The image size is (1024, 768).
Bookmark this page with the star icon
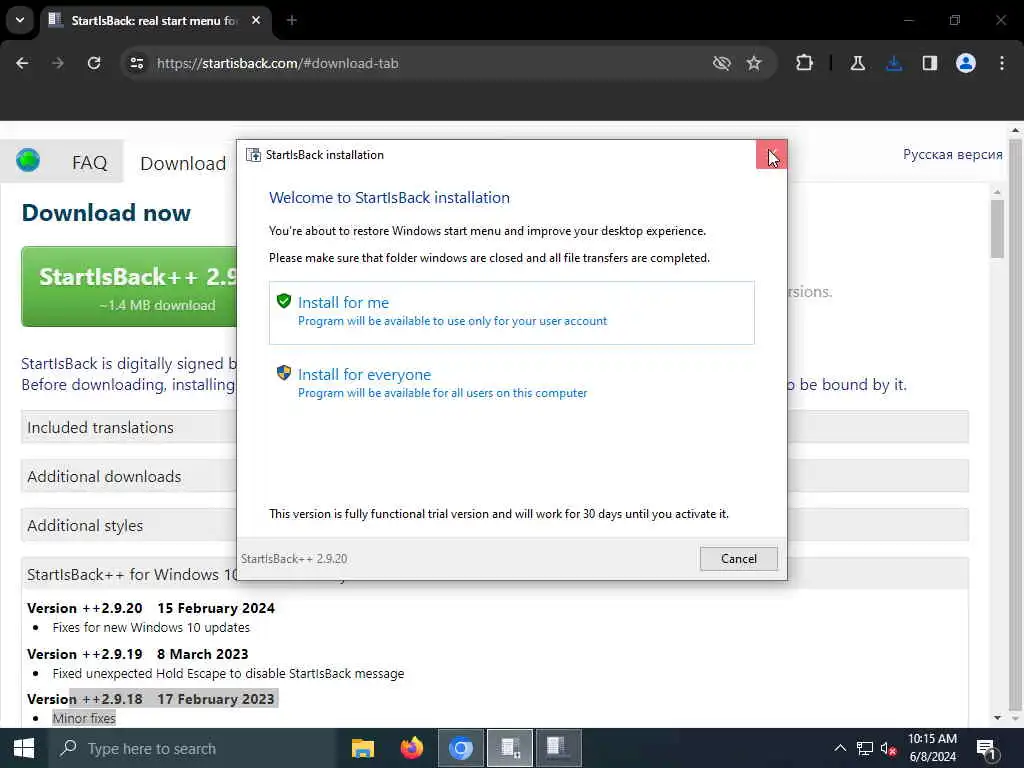click(x=754, y=63)
